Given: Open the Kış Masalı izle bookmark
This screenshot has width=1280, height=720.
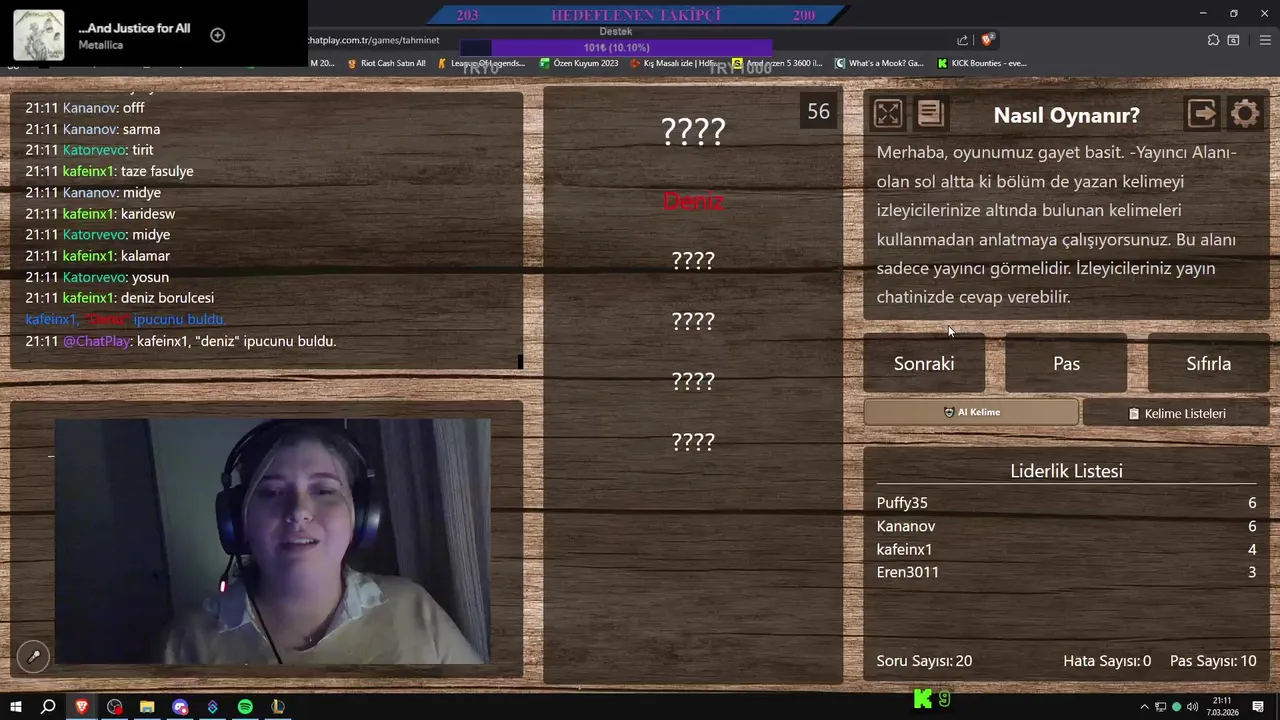Looking at the screenshot, I should 673,63.
